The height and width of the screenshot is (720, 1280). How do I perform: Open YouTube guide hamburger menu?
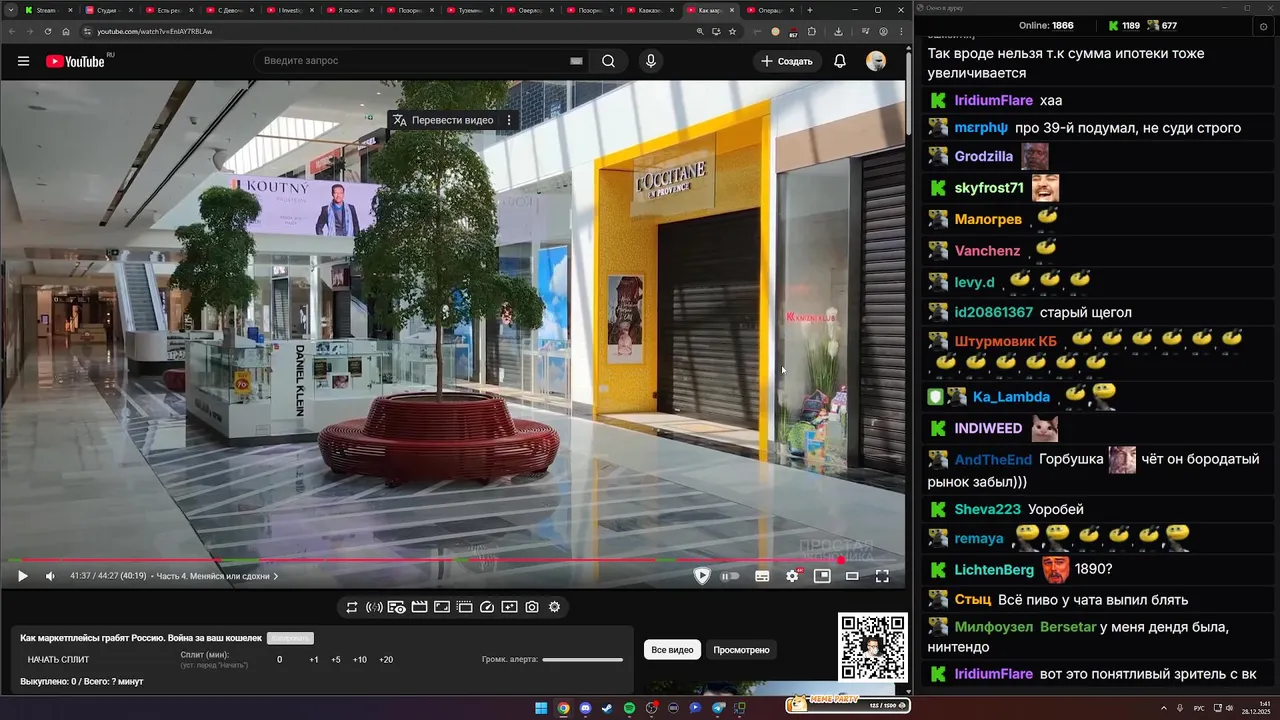pos(23,61)
